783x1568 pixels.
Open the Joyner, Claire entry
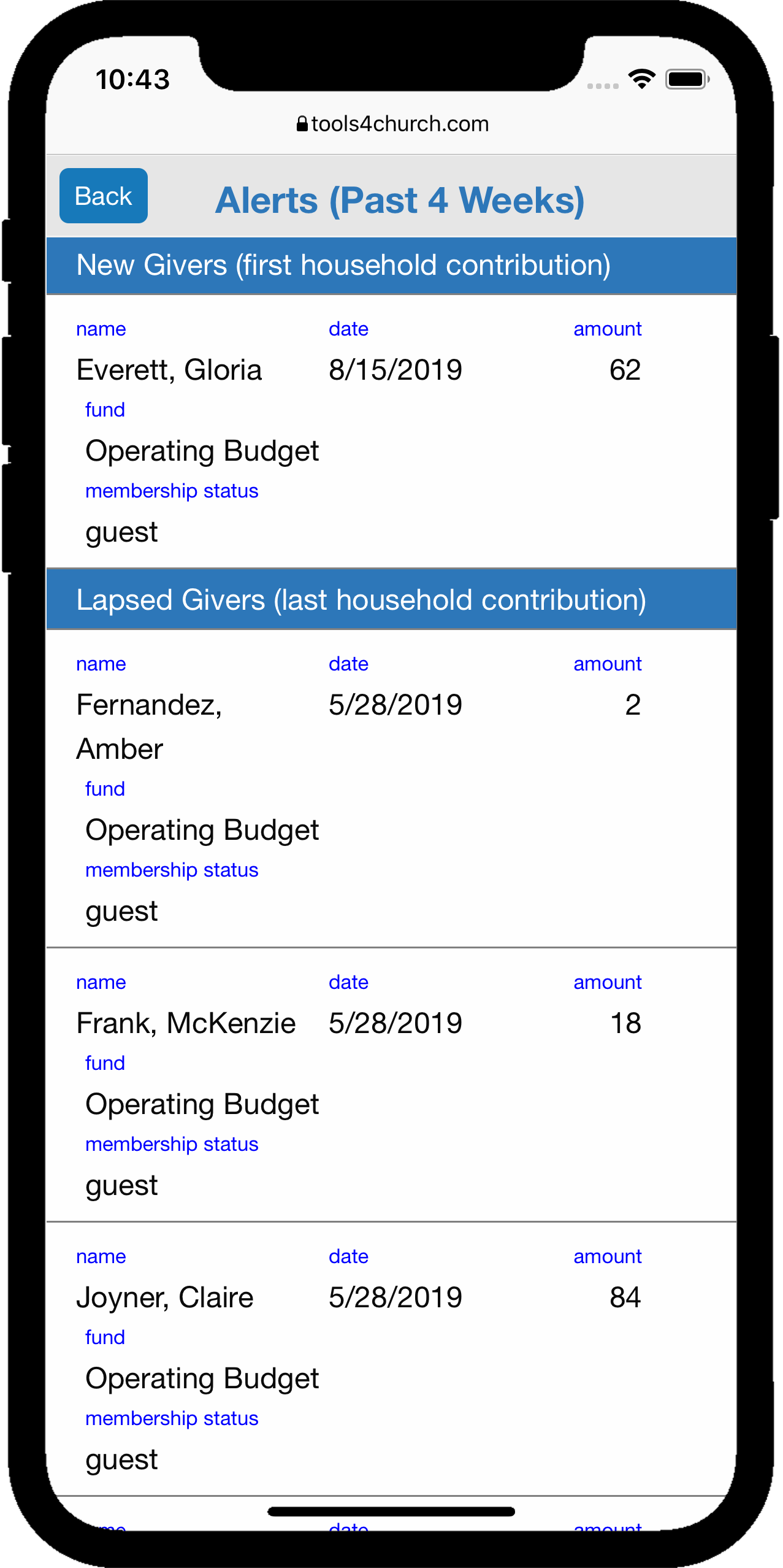(164, 1297)
